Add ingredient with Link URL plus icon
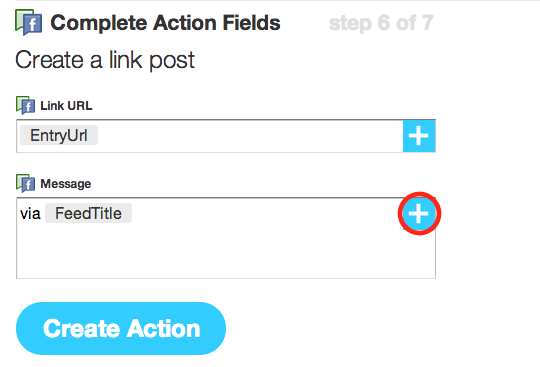The height and width of the screenshot is (367, 540). 419,136
